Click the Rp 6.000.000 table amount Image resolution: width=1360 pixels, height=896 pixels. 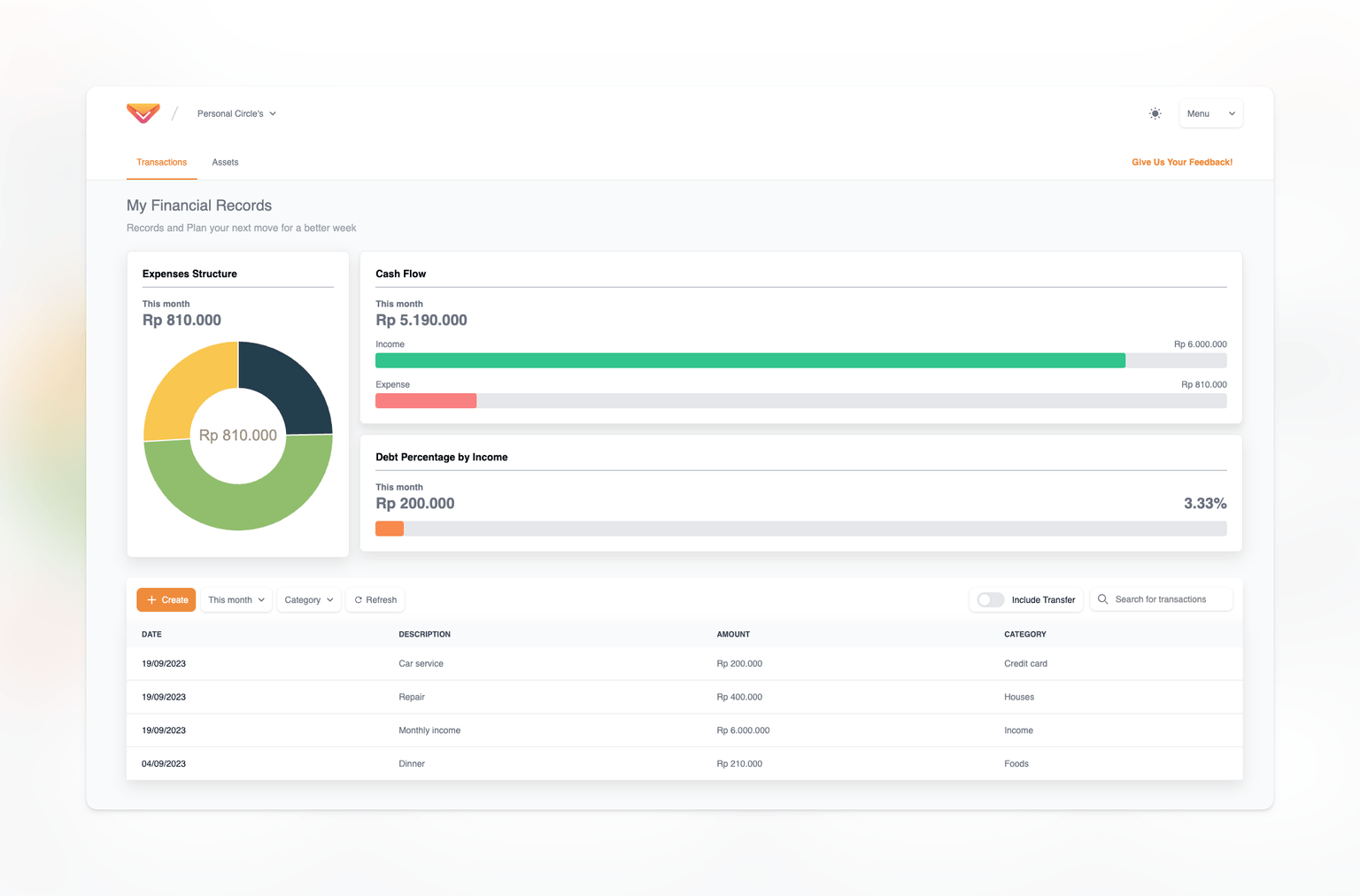click(x=743, y=730)
